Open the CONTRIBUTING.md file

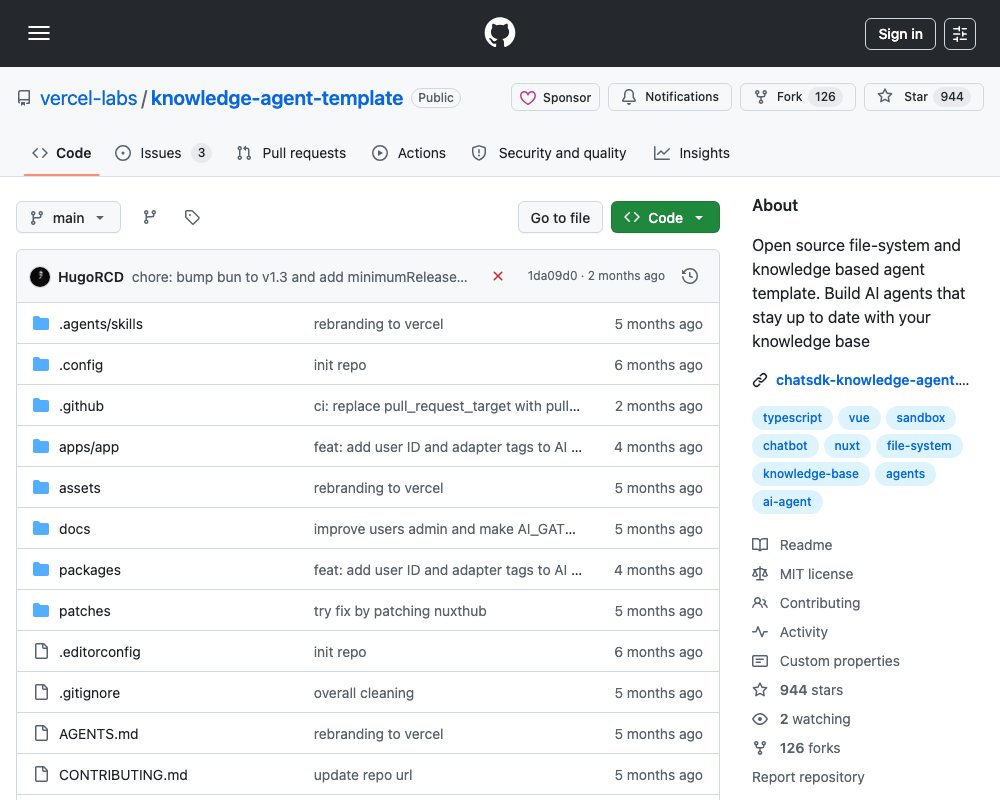(x=123, y=775)
